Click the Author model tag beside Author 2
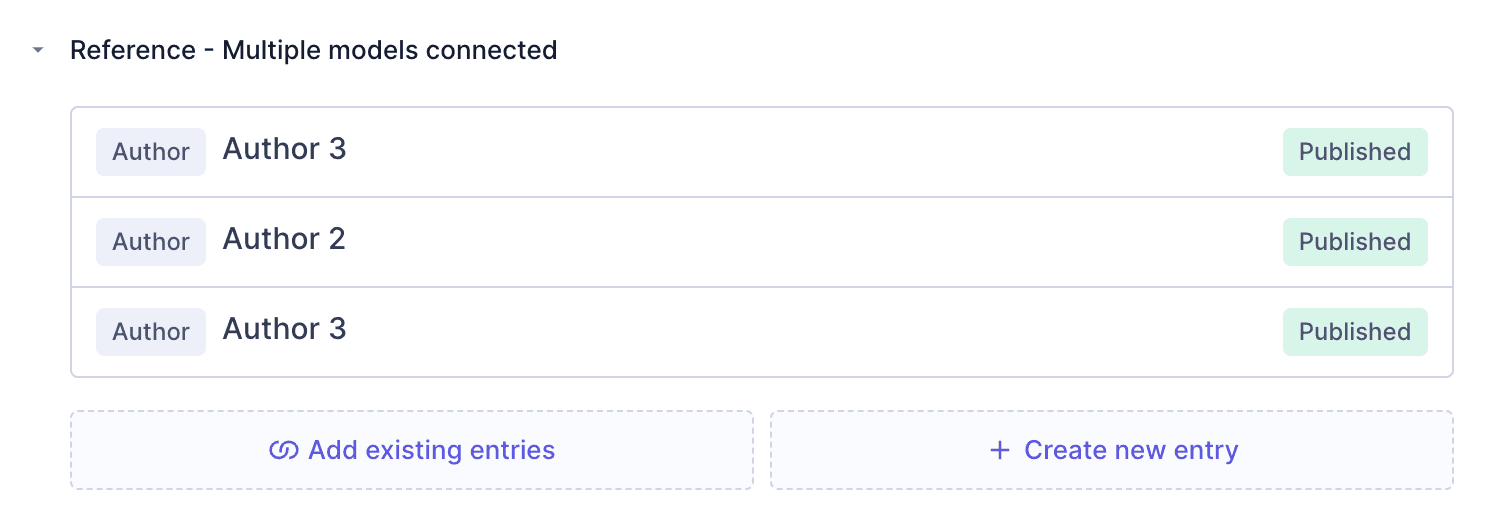This screenshot has height=526, width=1504. pyautogui.click(x=151, y=242)
